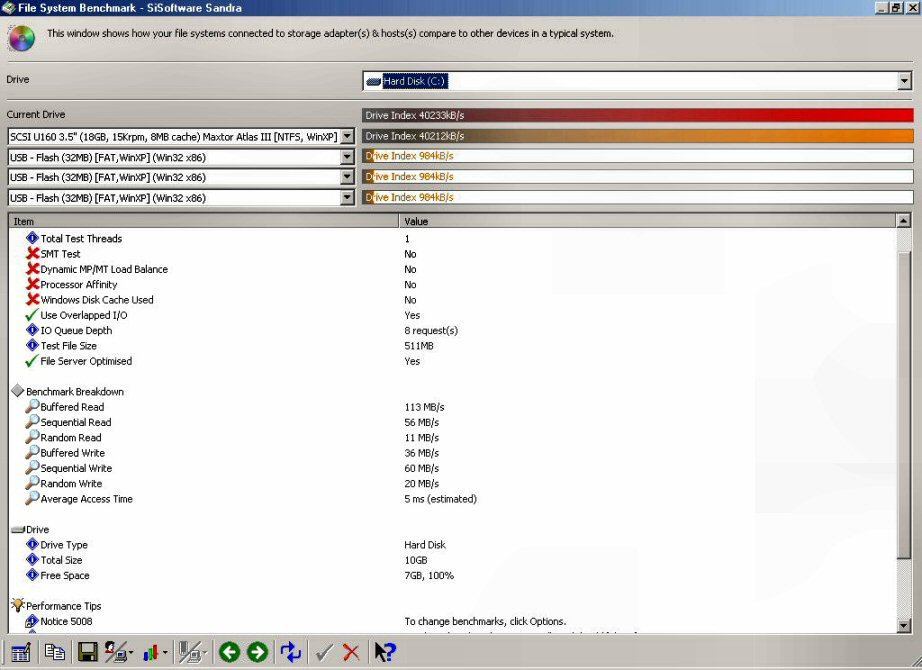Click the Drive Type info icon
Viewport: 922px width, 670px height.
tap(32, 544)
